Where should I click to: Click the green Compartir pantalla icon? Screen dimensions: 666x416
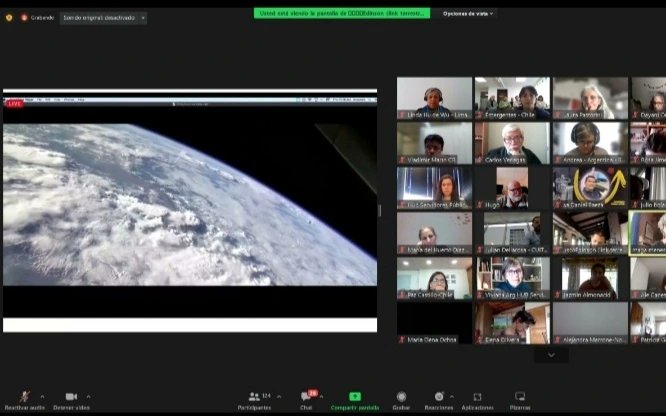[x=355, y=396]
